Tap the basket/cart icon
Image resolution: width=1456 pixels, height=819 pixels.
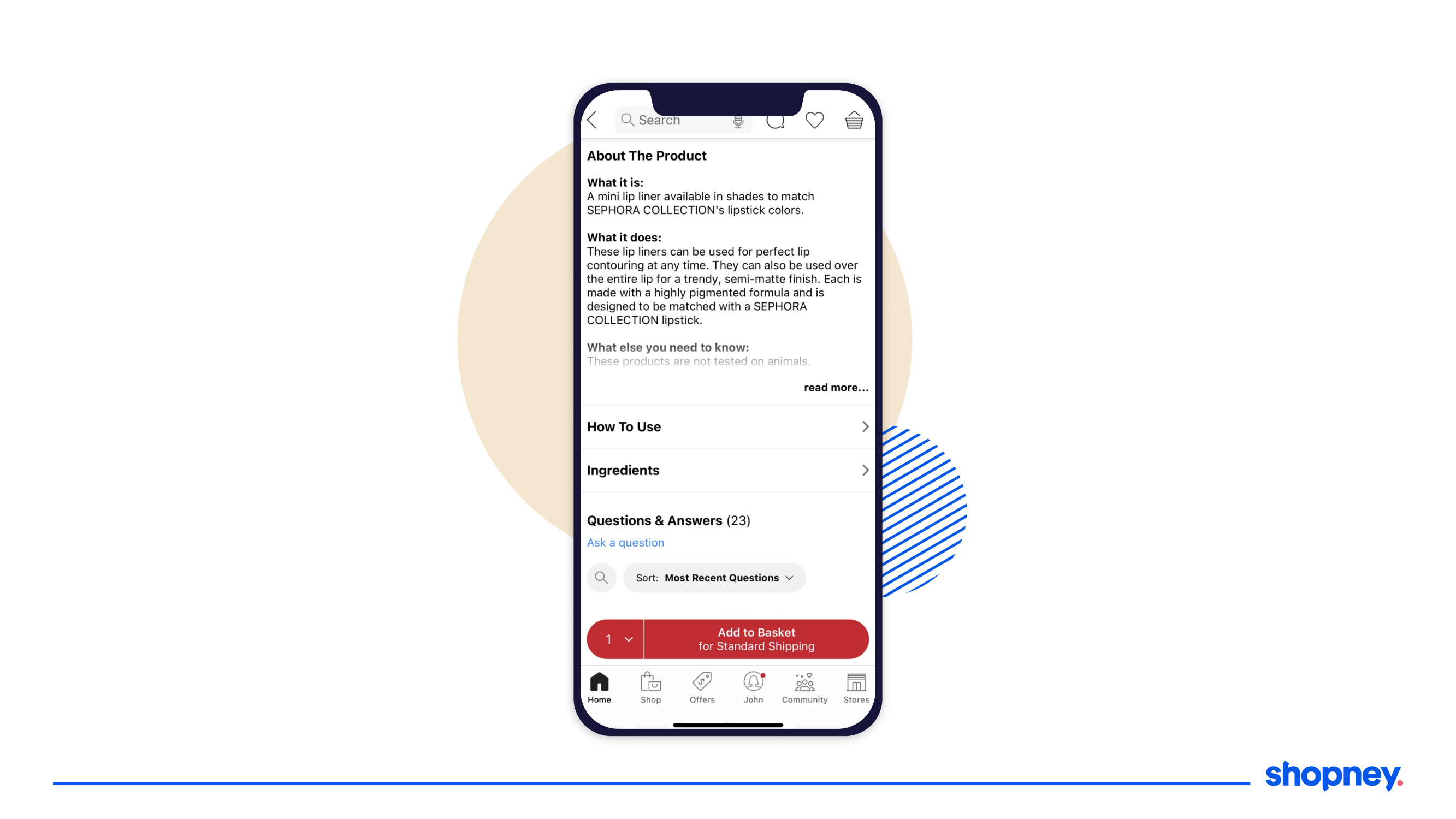(x=854, y=120)
